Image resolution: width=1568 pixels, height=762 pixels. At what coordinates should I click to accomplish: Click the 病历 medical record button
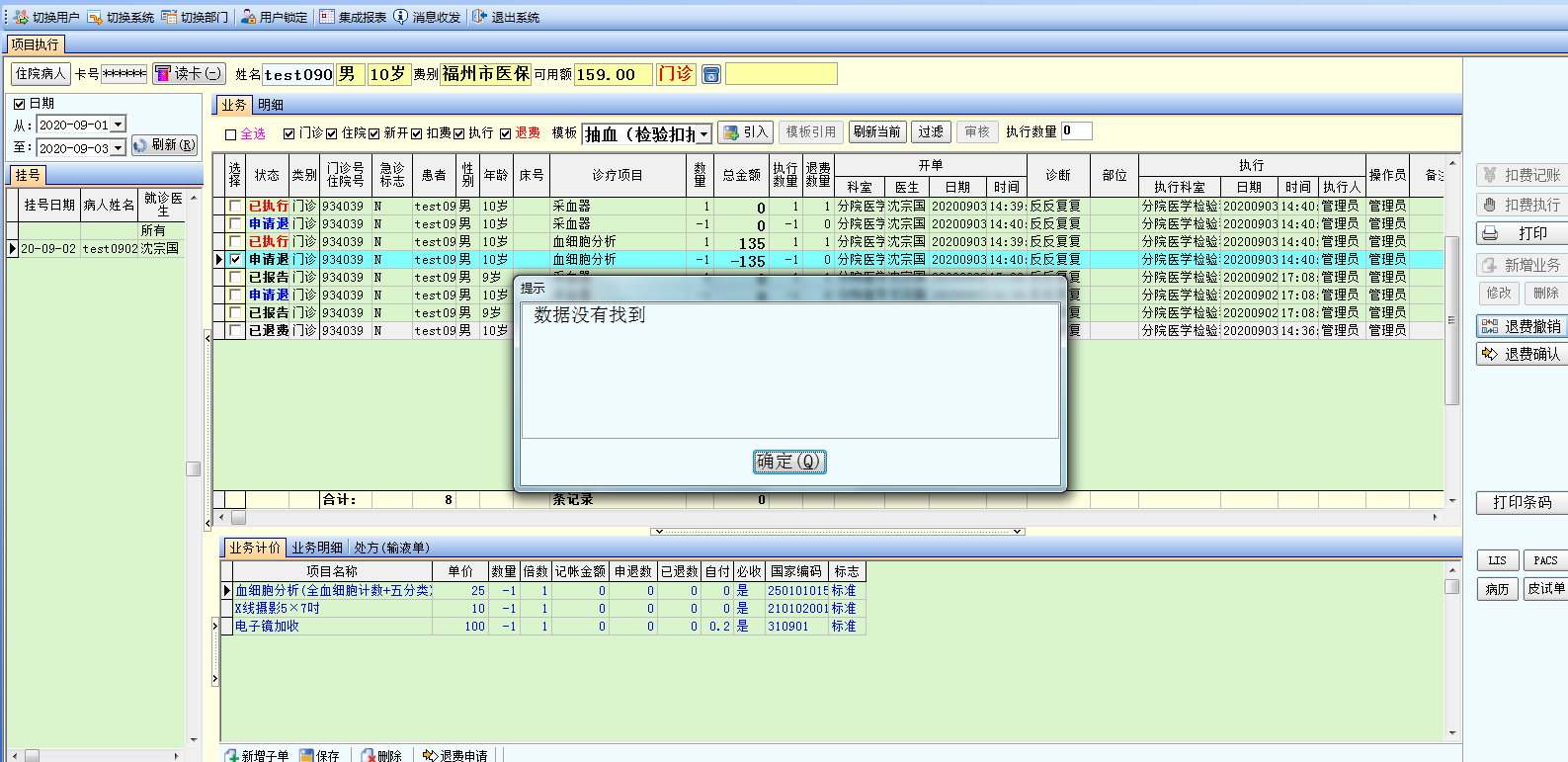(1498, 589)
